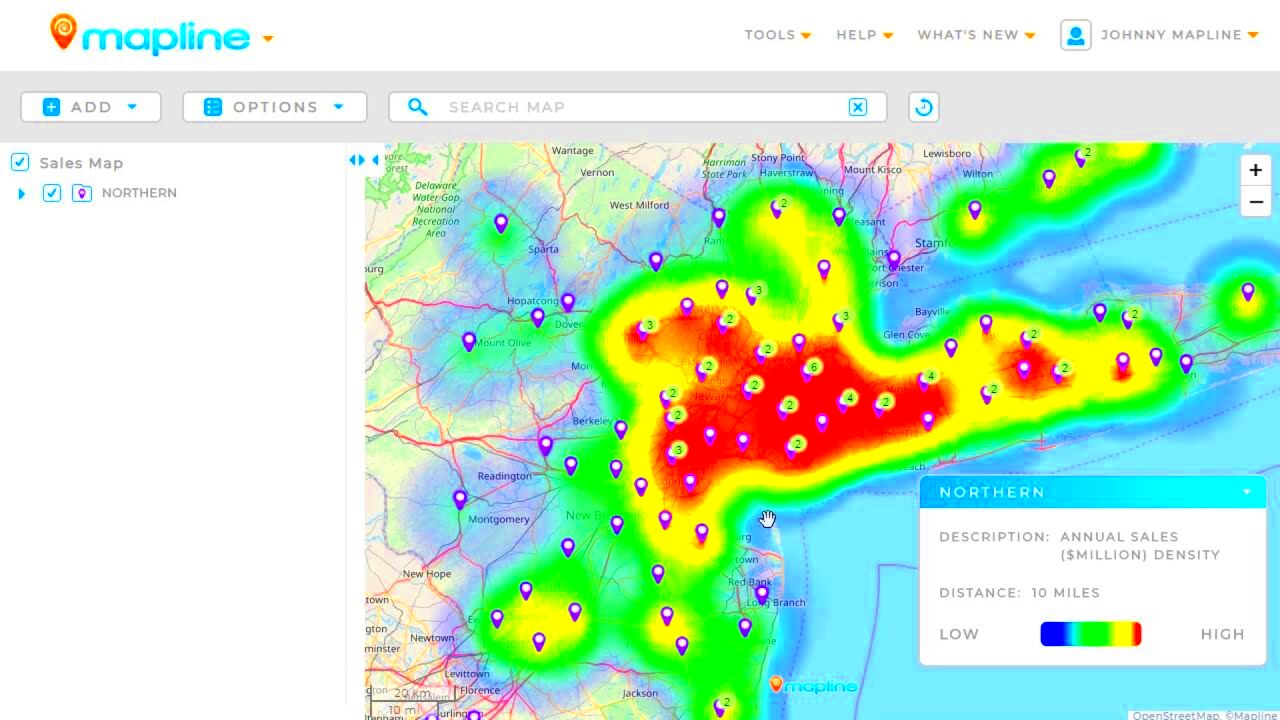Open the dropdown arrow beside the Mapline logo
Image resolution: width=1280 pixels, height=720 pixels.
[268, 39]
